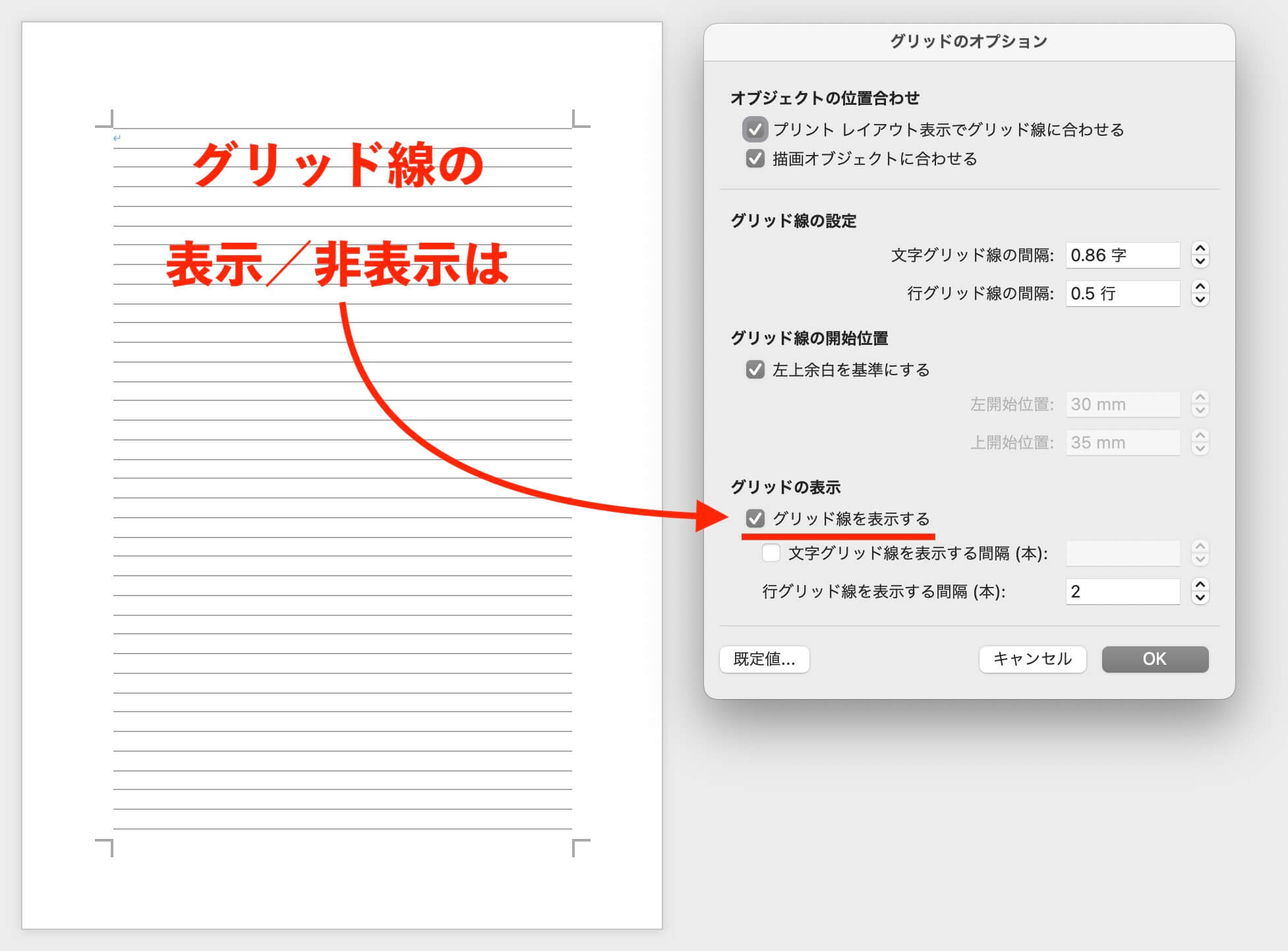Click the グリッドのオプション dialog title bar
This screenshot has width=1288, height=951.
coord(968,42)
